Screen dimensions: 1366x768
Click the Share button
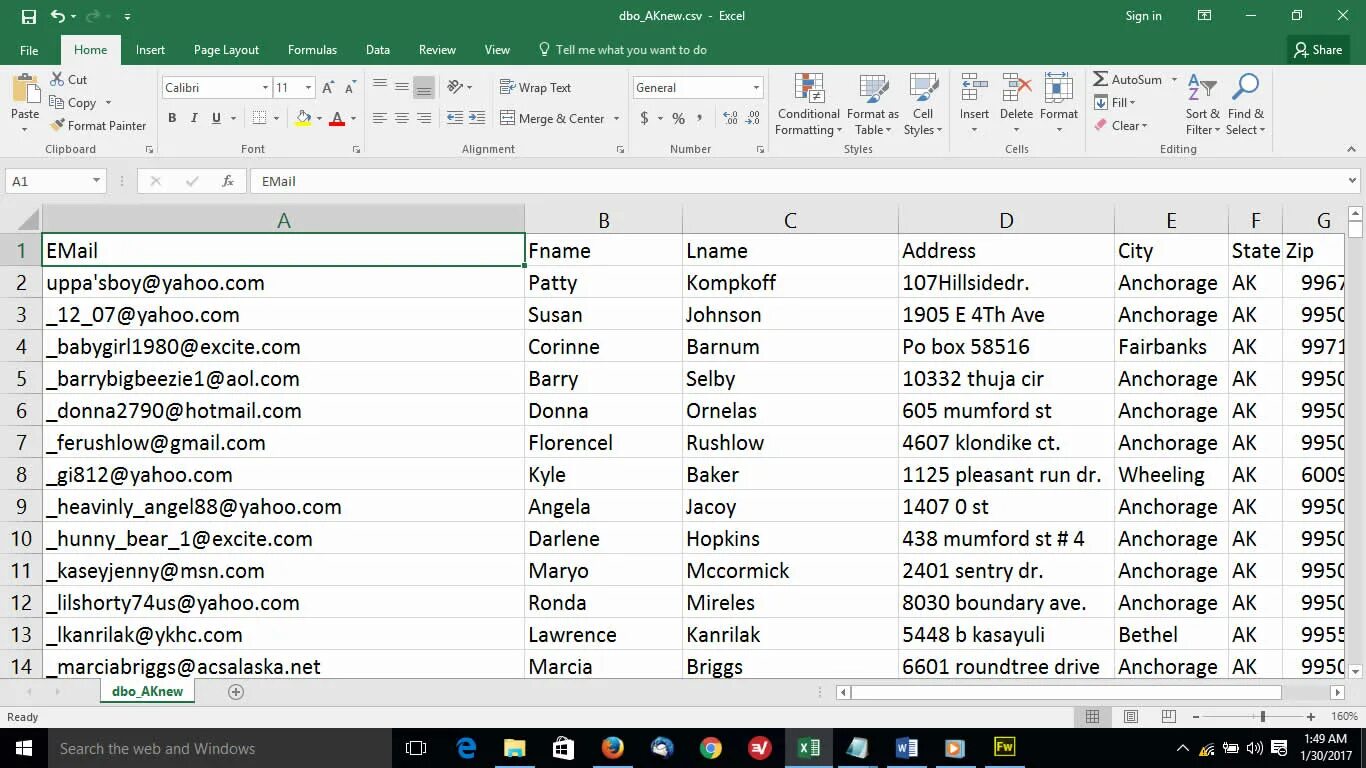coord(1317,50)
